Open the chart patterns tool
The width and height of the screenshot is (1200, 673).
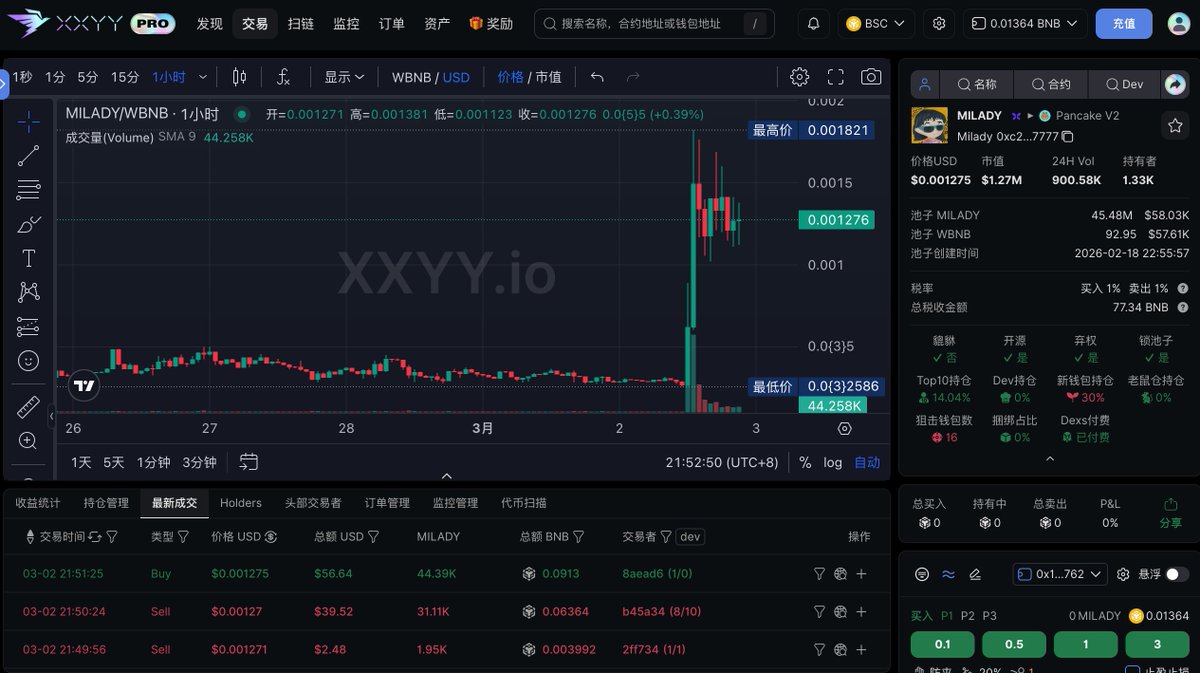tap(29, 292)
